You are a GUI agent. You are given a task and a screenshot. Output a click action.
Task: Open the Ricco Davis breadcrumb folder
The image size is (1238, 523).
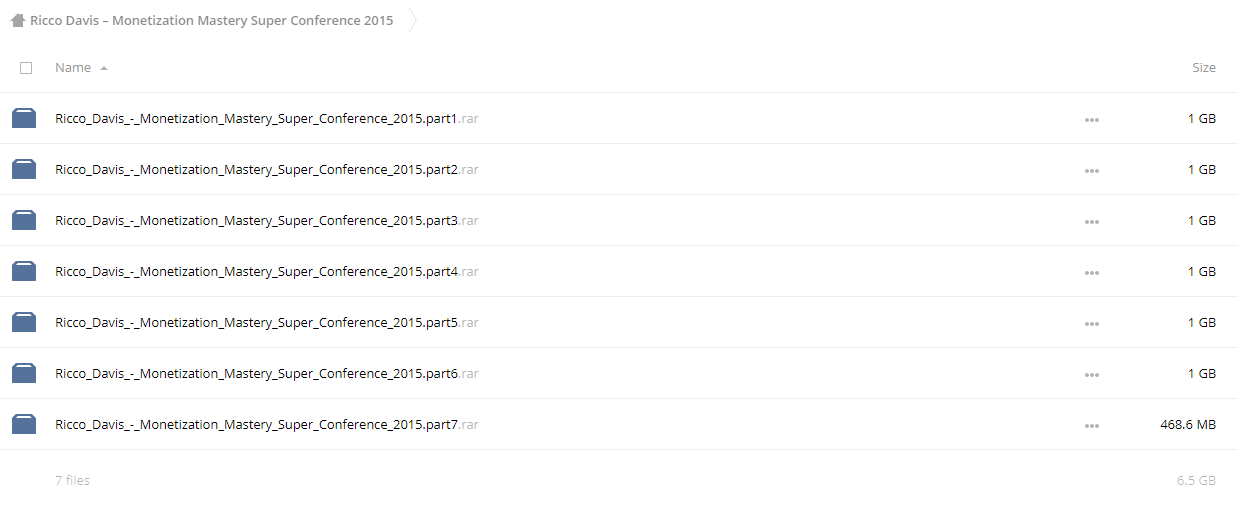(211, 20)
